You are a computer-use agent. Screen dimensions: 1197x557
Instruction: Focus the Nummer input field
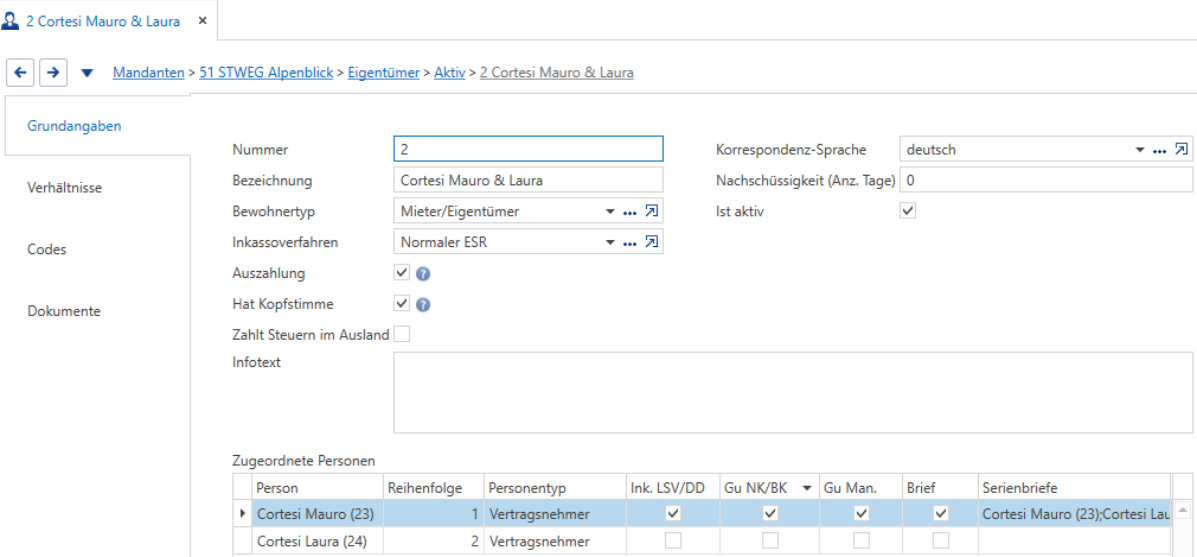[x=528, y=150]
